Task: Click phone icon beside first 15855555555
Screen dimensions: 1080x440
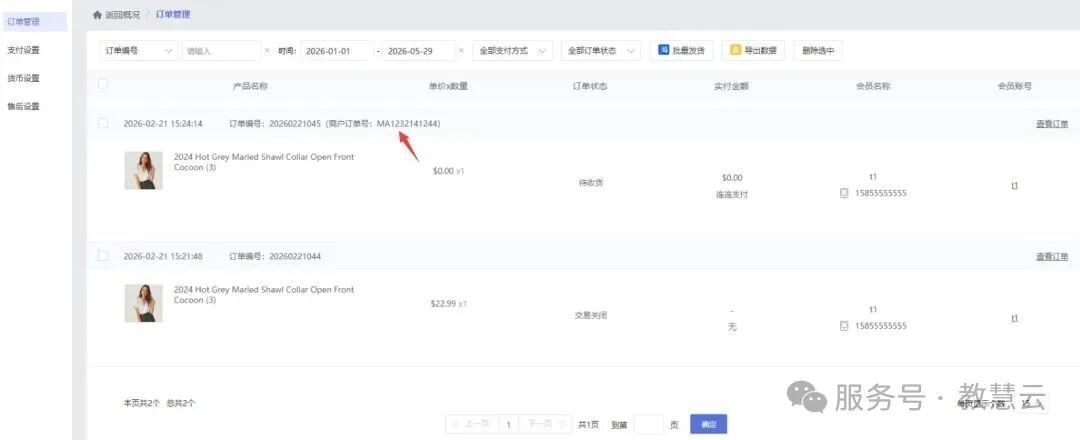Action: [x=844, y=193]
